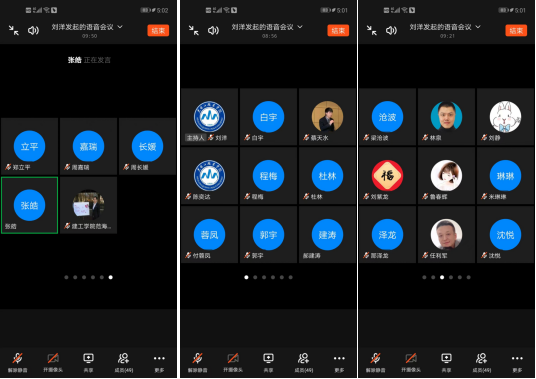This screenshot has height=379, width=536.
Task: Open the more options dots in right screen
Action: 517,363
